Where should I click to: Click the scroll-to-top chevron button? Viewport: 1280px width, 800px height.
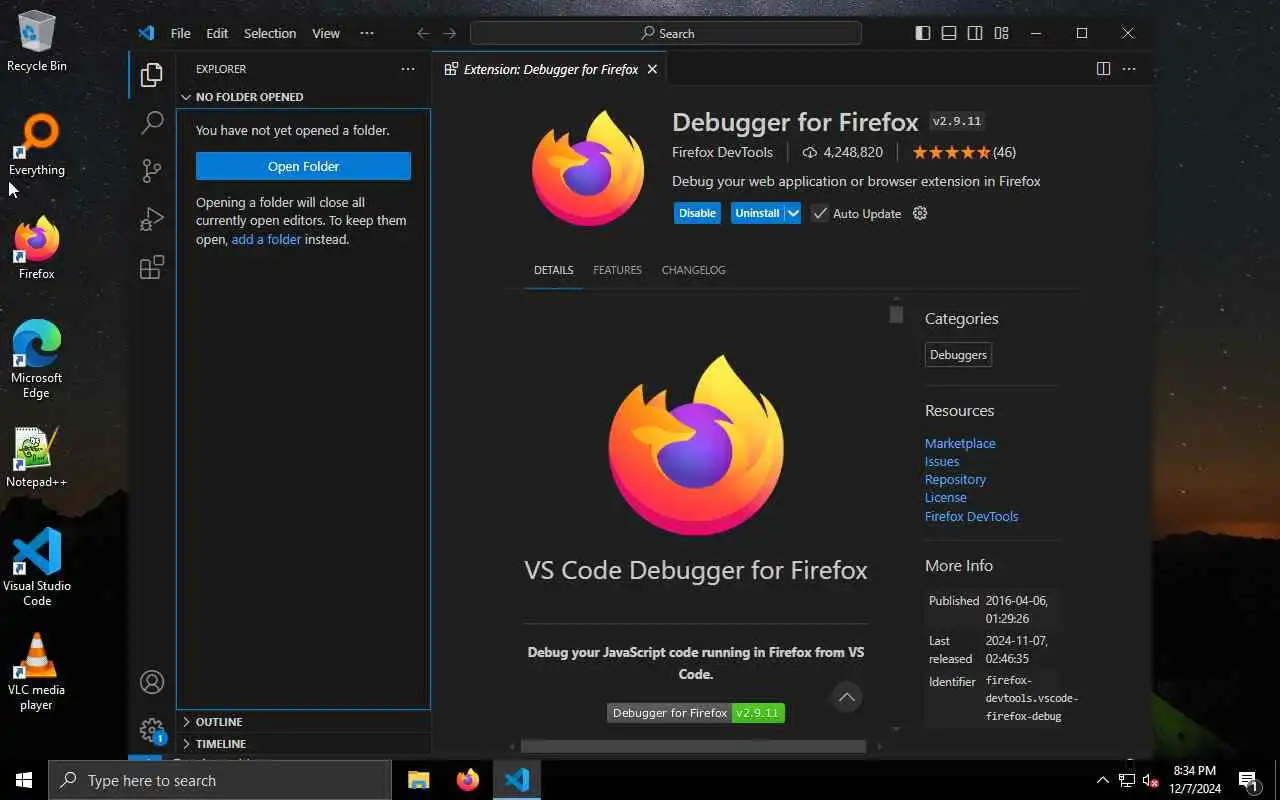pyautogui.click(x=847, y=697)
